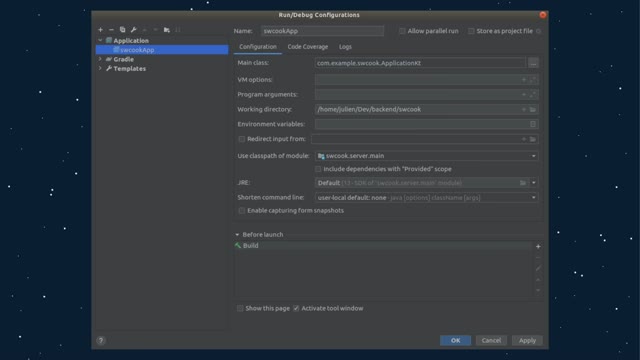Check Store as project file
Image resolution: width=640 pixels, height=360 pixels.
(x=471, y=31)
